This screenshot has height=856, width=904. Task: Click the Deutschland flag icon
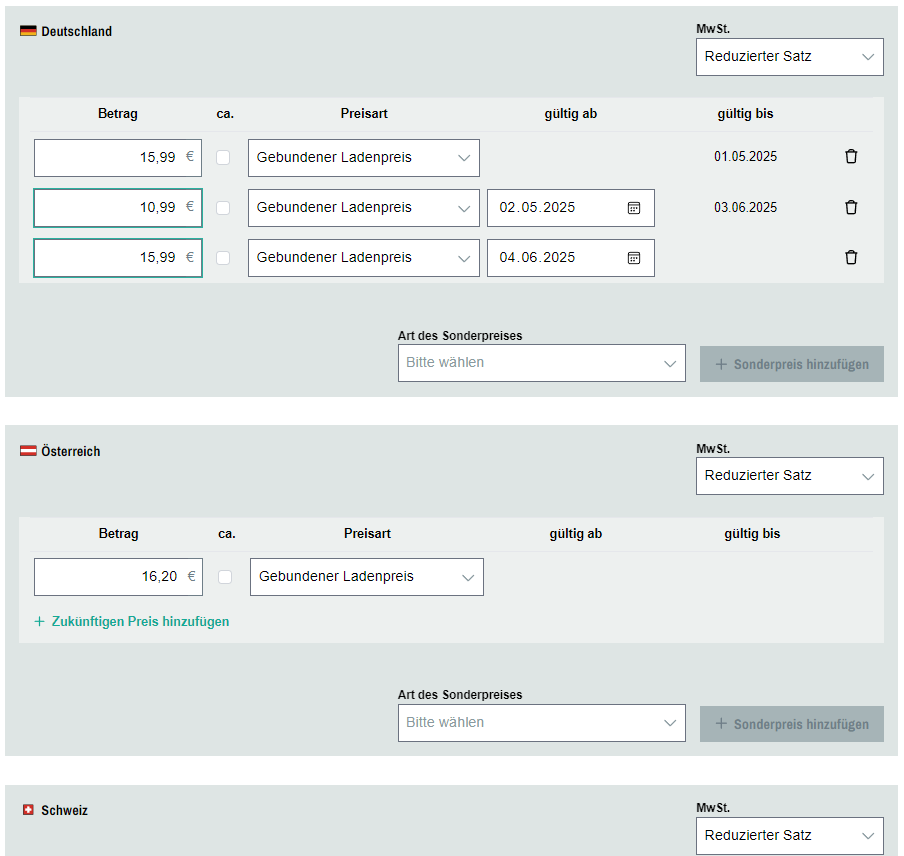pos(28,32)
